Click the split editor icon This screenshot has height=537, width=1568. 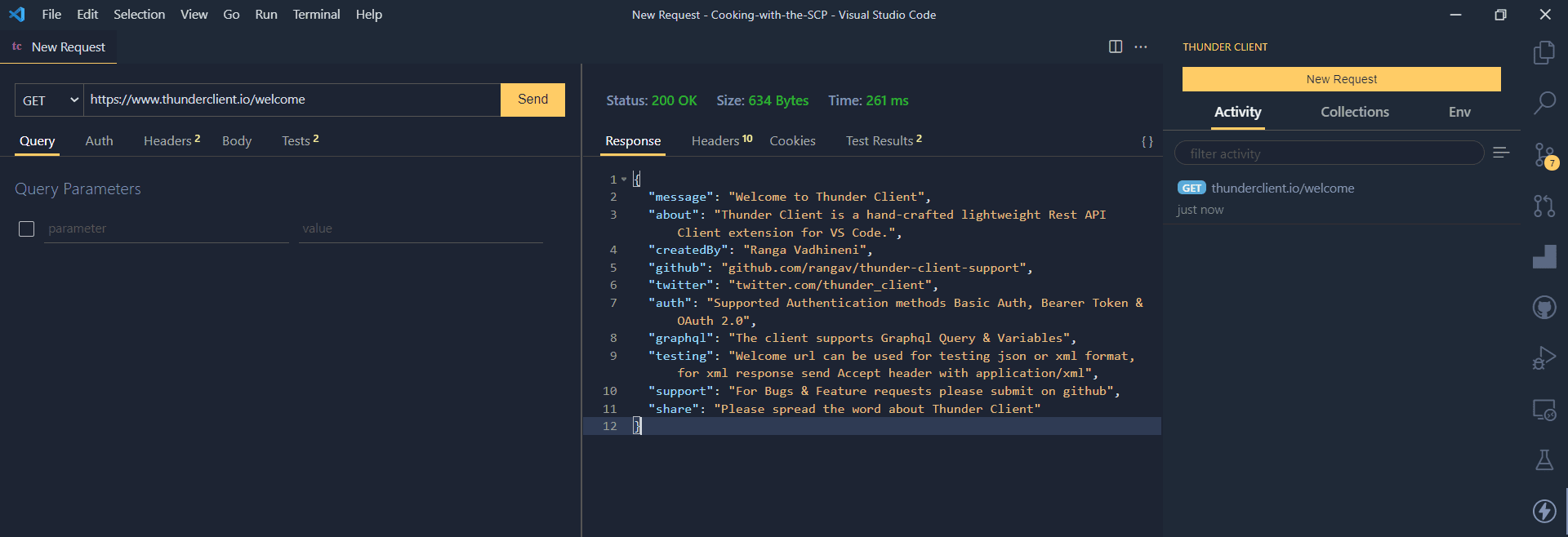1116,47
